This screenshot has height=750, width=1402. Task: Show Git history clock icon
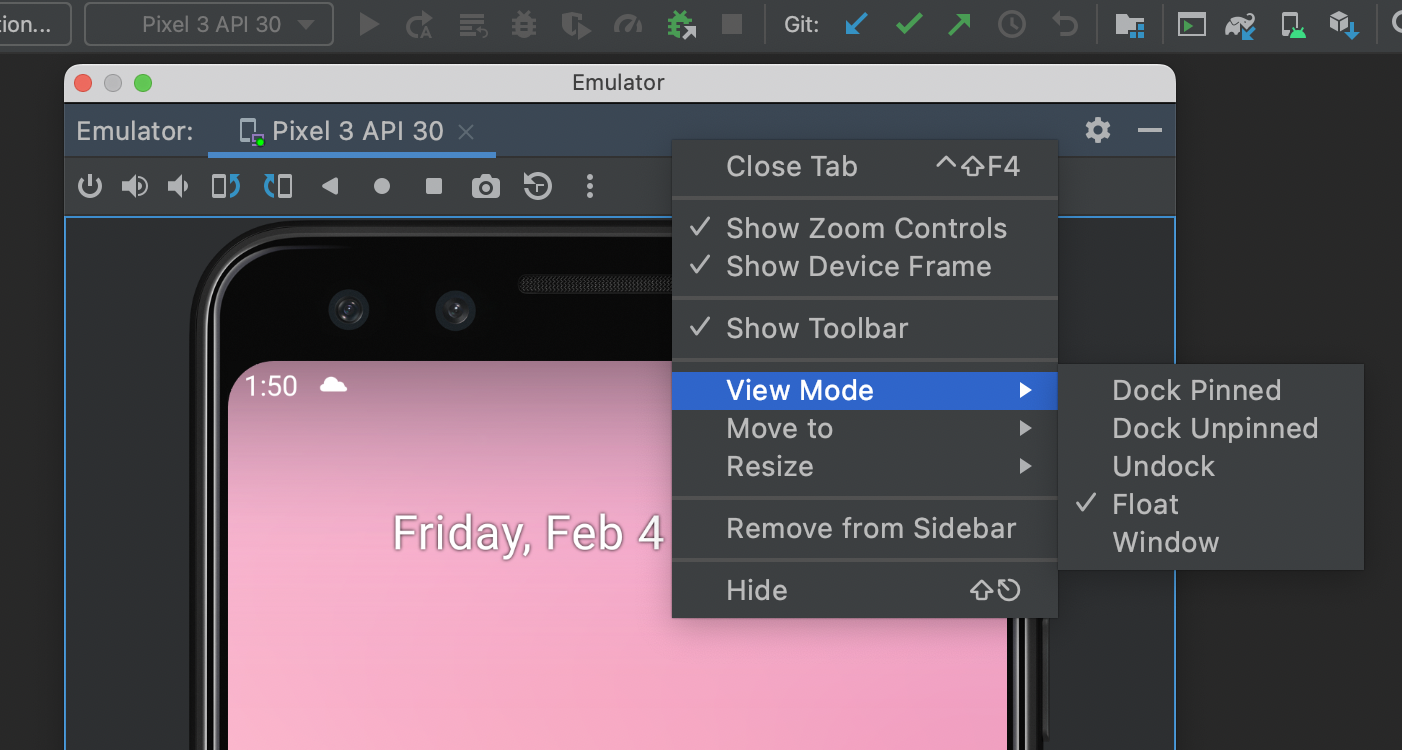click(1012, 24)
